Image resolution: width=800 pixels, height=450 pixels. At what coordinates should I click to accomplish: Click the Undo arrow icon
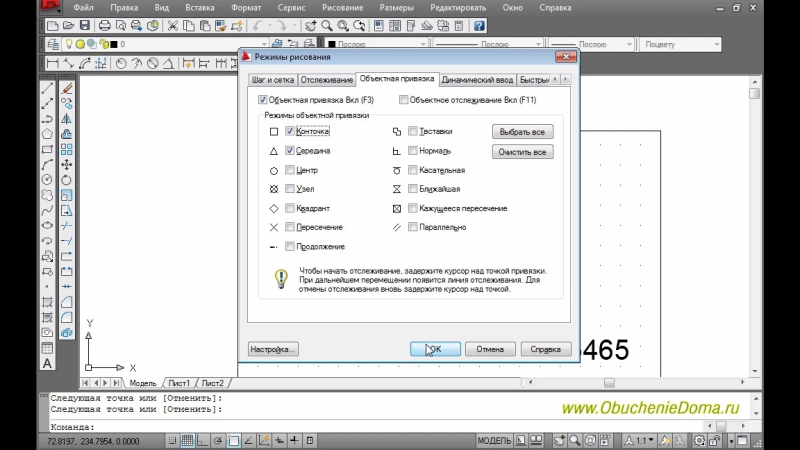(x=258, y=26)
